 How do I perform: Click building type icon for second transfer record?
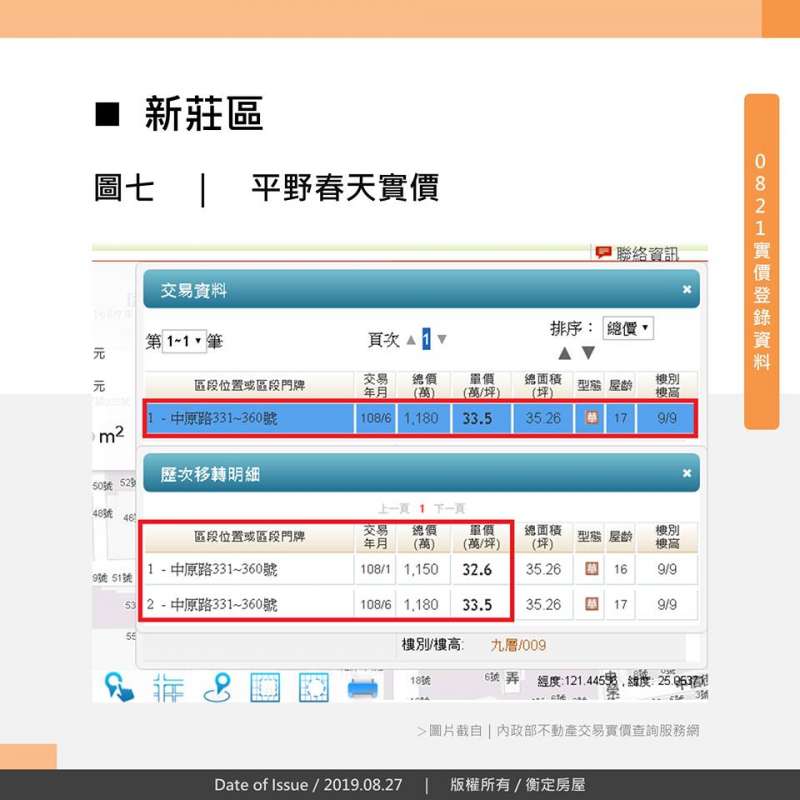click(592, 604)
